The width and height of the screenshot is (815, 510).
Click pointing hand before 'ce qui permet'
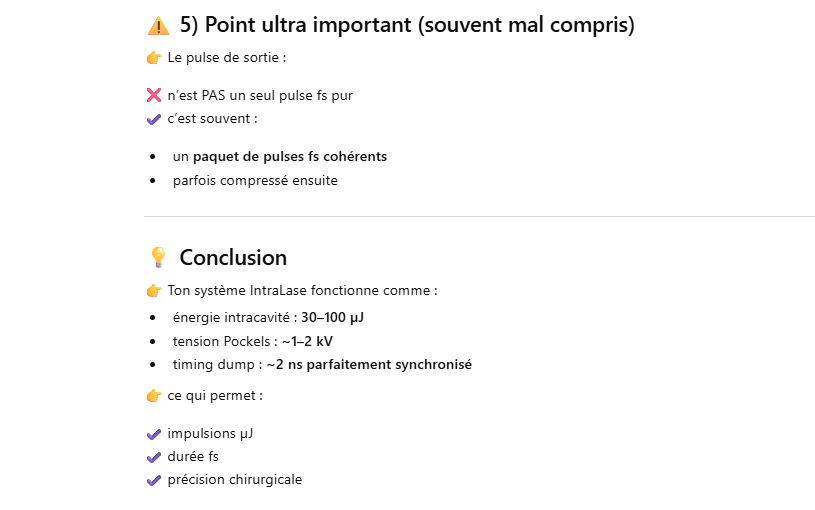[154, 396]
